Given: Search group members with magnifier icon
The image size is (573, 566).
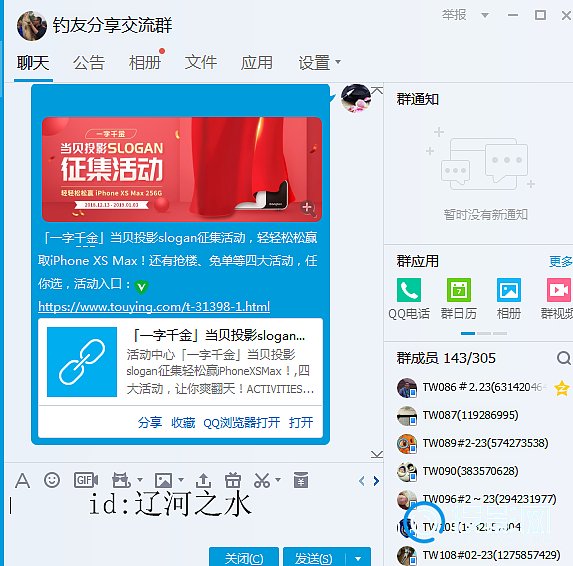Looking at the screenshot, I should 563,358.
